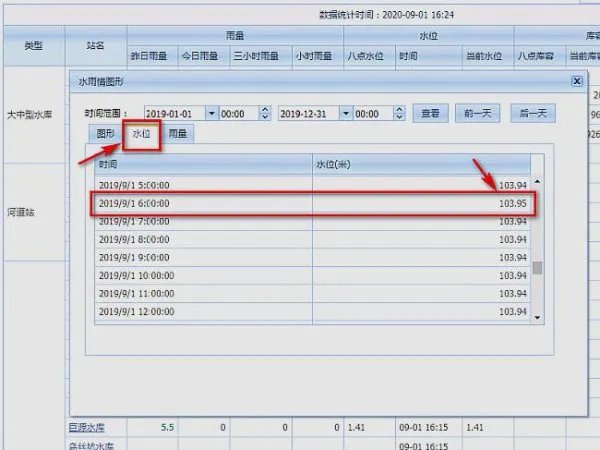Switch to the 图形 tab
Viewport: 600px width, 450px height.
pyautogui.click(x=106, y=134)
